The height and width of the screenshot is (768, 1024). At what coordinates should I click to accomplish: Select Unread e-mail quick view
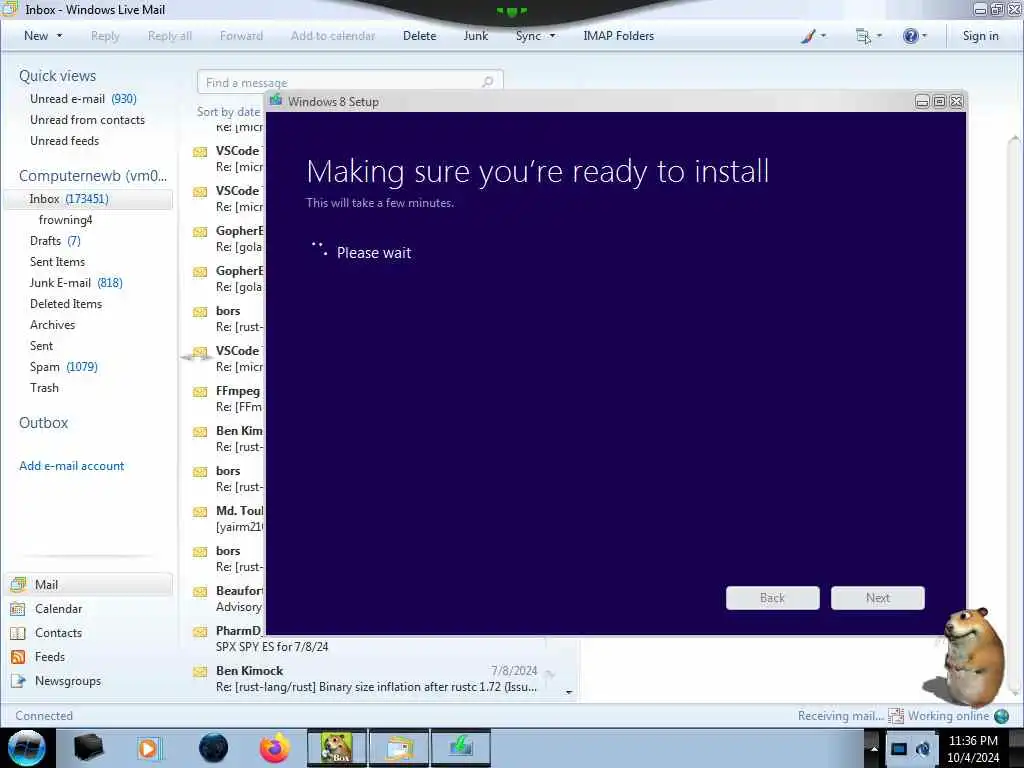pyautogui.click(x=83, y=99)
